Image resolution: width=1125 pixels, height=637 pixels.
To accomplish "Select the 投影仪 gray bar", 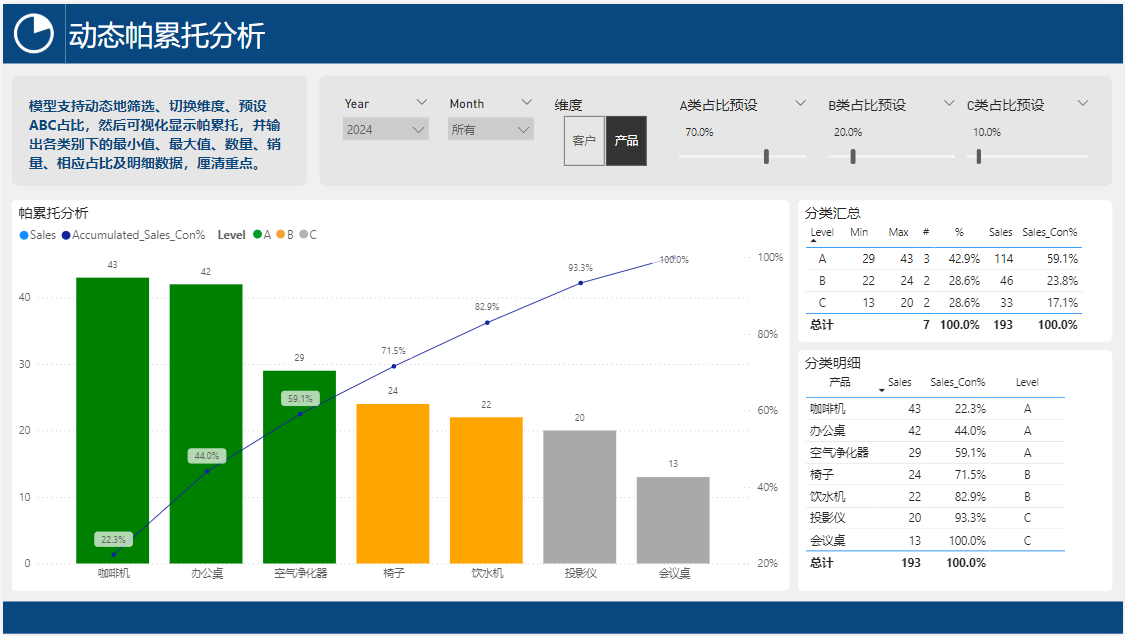I will coord(580,496).
